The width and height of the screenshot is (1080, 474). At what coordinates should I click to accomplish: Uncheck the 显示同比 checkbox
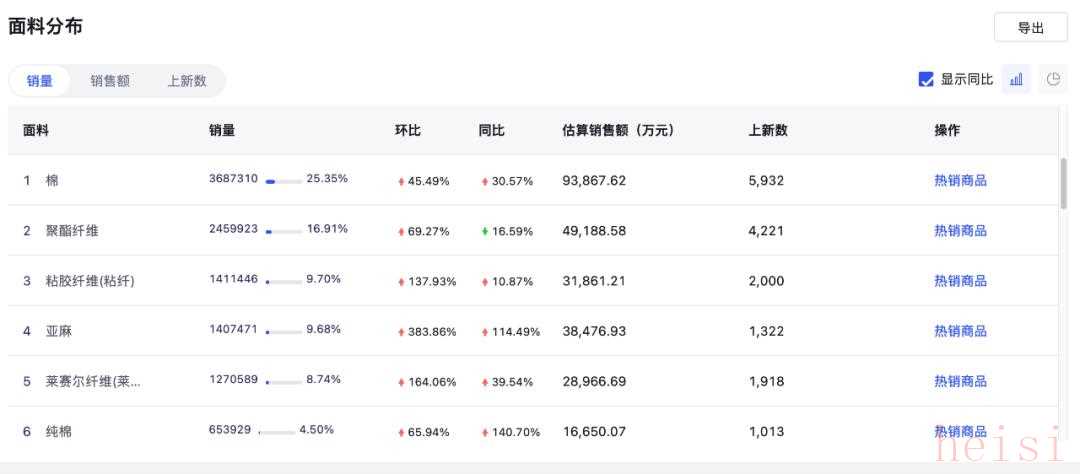coord(926,80)
